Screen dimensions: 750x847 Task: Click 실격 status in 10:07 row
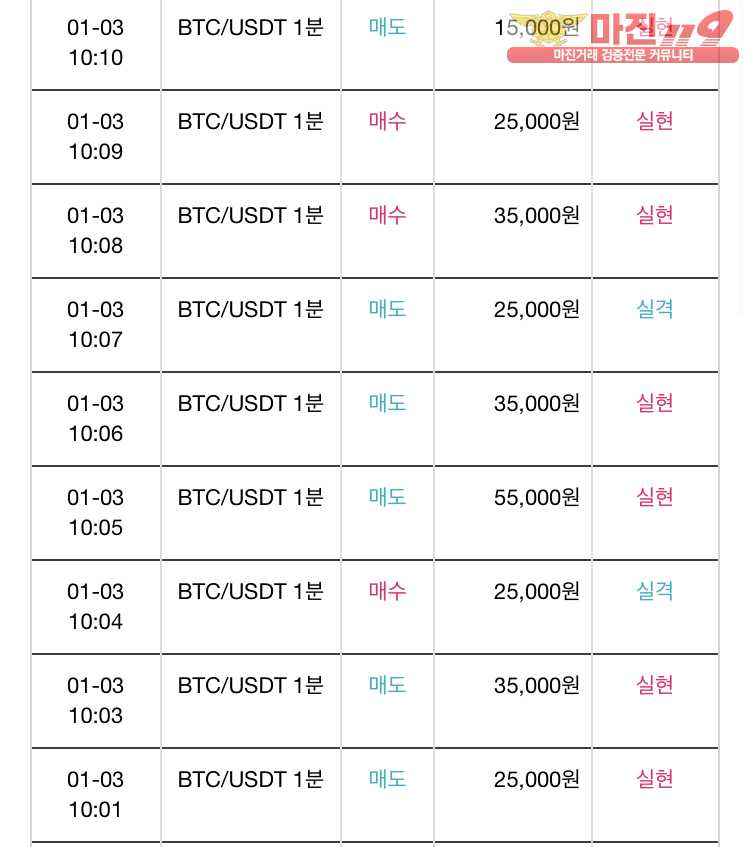click(x=655, y=309)
